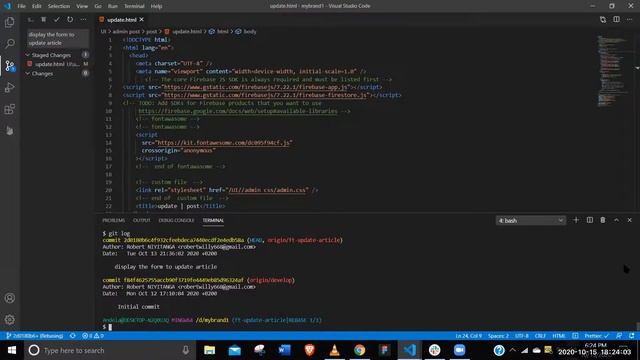The height and width of the screenshot is (360, 640).
Task: Click the Windows Start button
Action: (12, 350)
